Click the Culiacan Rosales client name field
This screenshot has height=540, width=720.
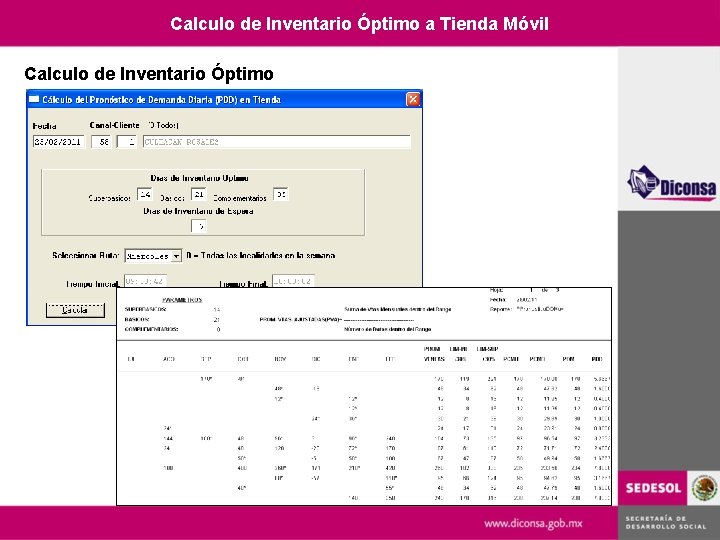coord(276,142)
